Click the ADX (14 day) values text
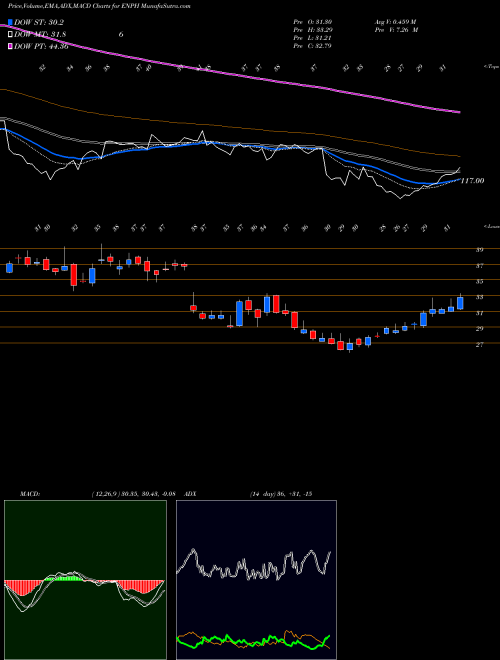The width and height of the screenshot is (500, 660). point(281,494)
